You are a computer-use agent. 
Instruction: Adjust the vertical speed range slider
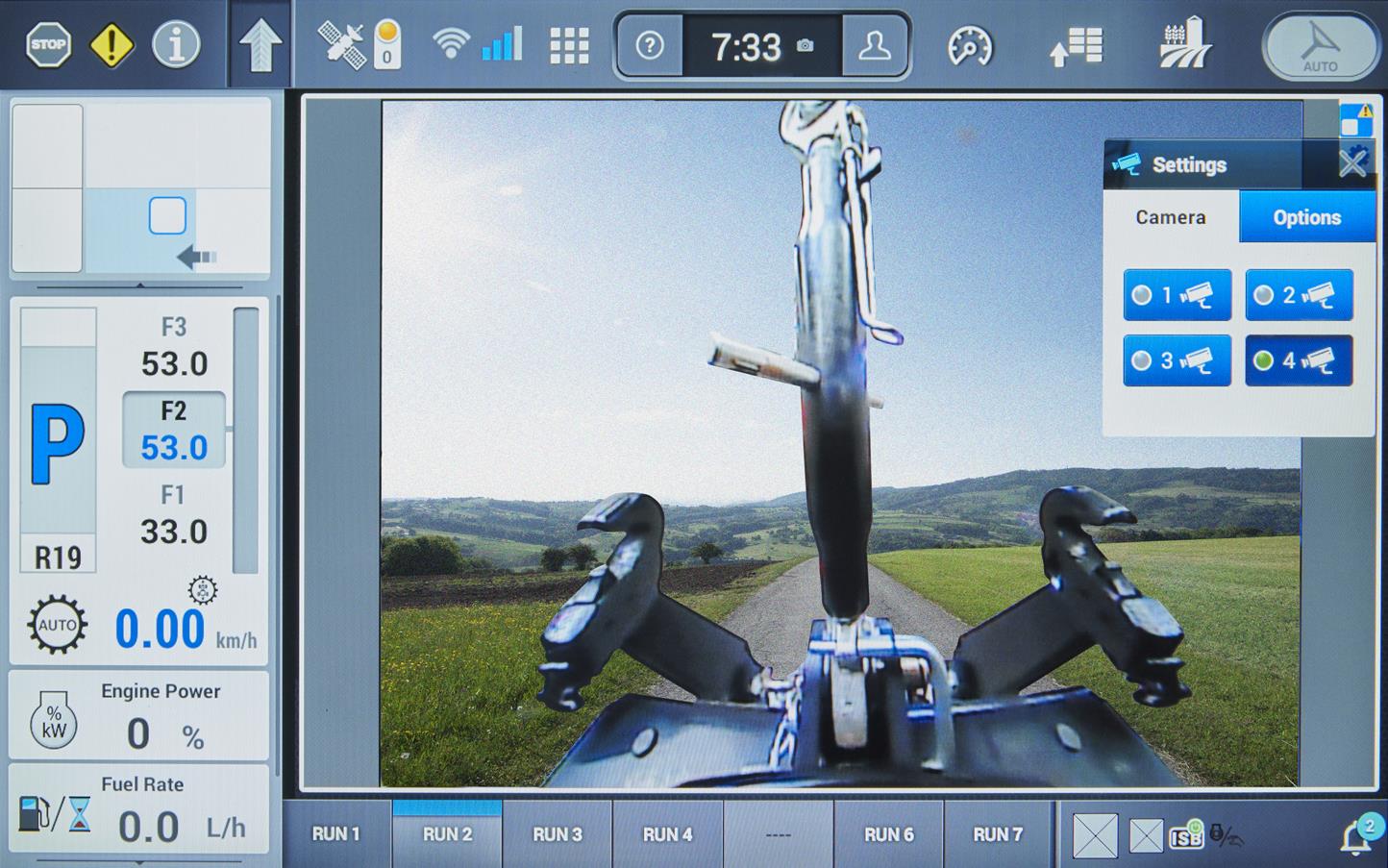click(x=246, y=440)
